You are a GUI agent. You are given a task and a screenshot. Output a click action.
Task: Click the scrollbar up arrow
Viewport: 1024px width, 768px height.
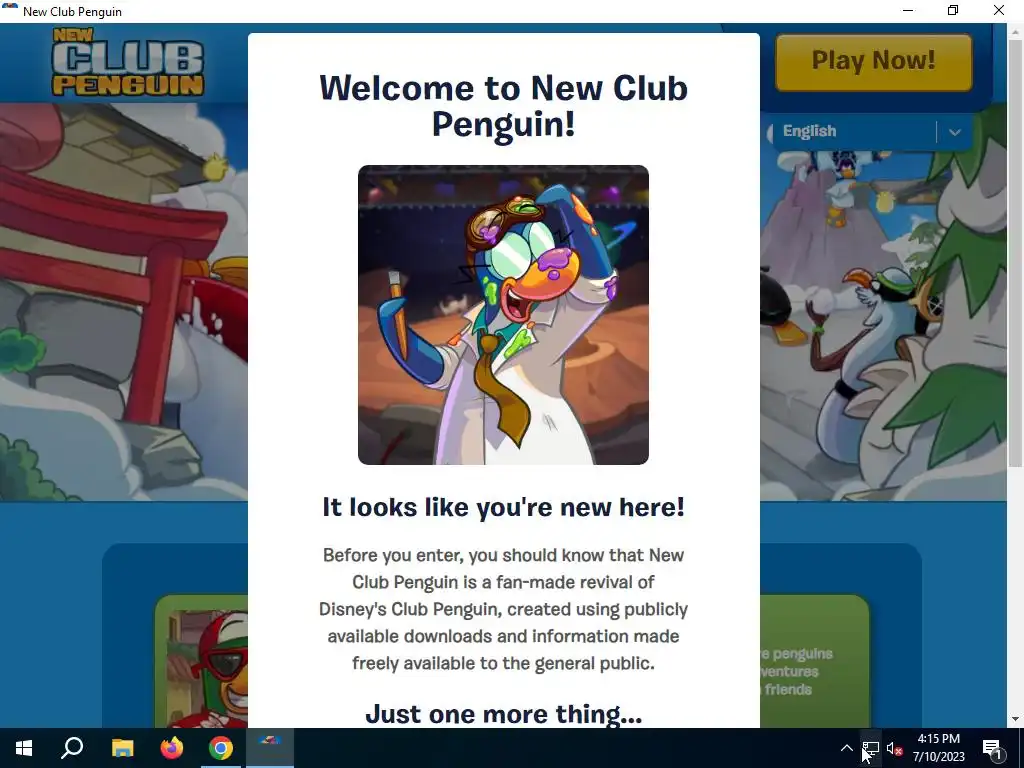(1015, 30)
